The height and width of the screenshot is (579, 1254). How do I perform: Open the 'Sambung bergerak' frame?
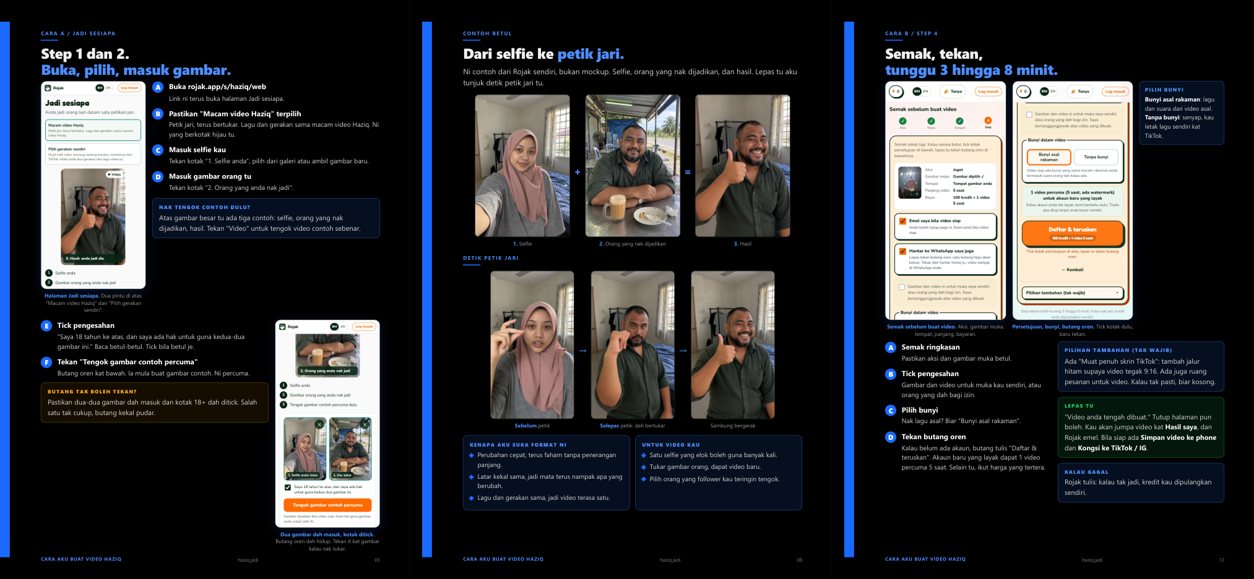pyautogui.click(x=732, y=344)
